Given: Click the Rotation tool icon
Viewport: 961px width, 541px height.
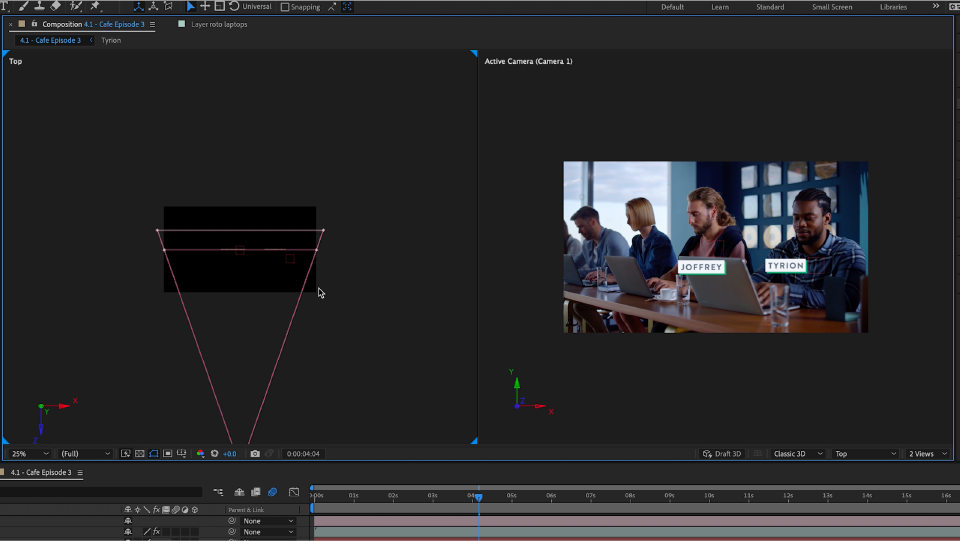Looking at the screenshot, I should (233, 6).
